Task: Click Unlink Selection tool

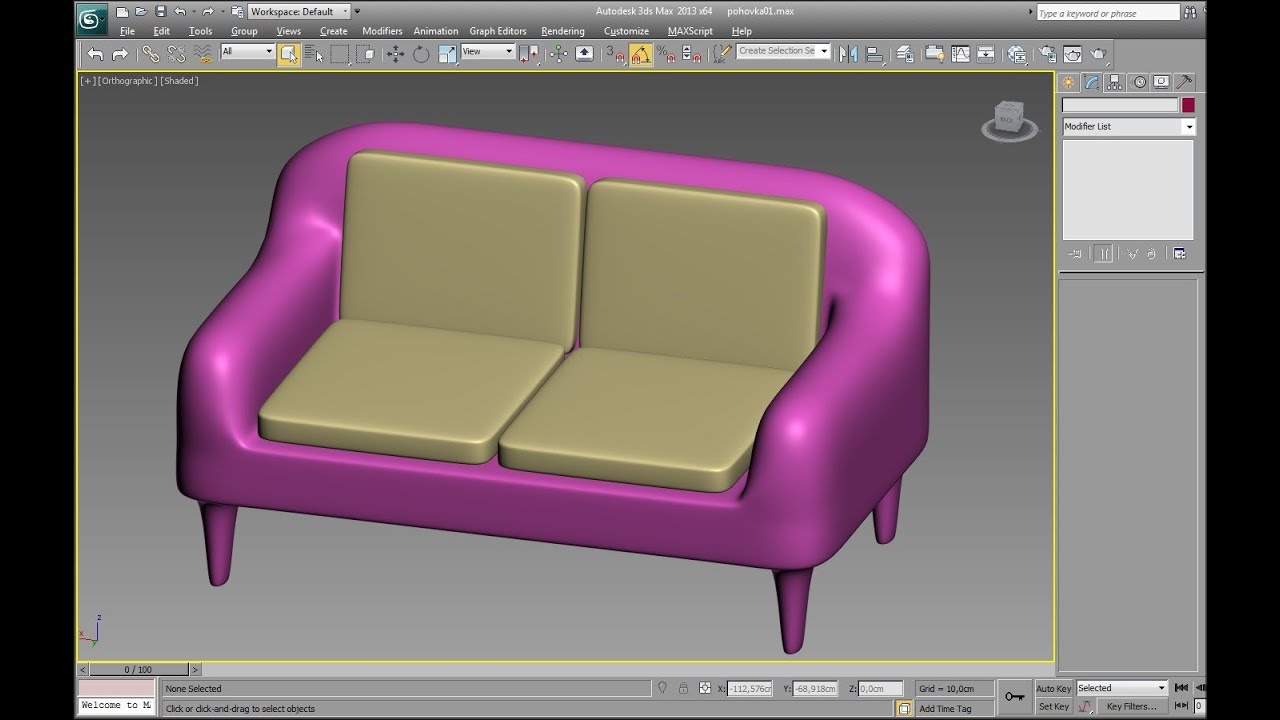Action: click(x=176, y=54)
